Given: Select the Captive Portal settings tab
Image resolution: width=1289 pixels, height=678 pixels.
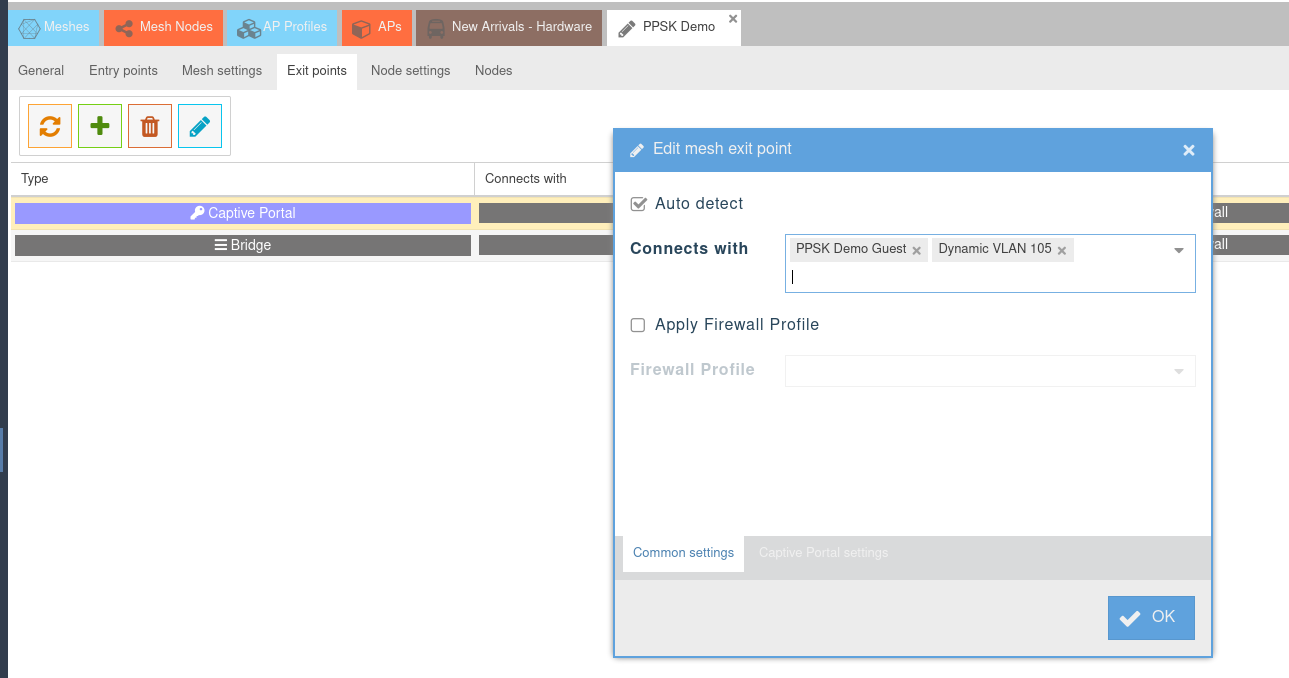Looking at the screenshot, I should (x=823, y=553).
